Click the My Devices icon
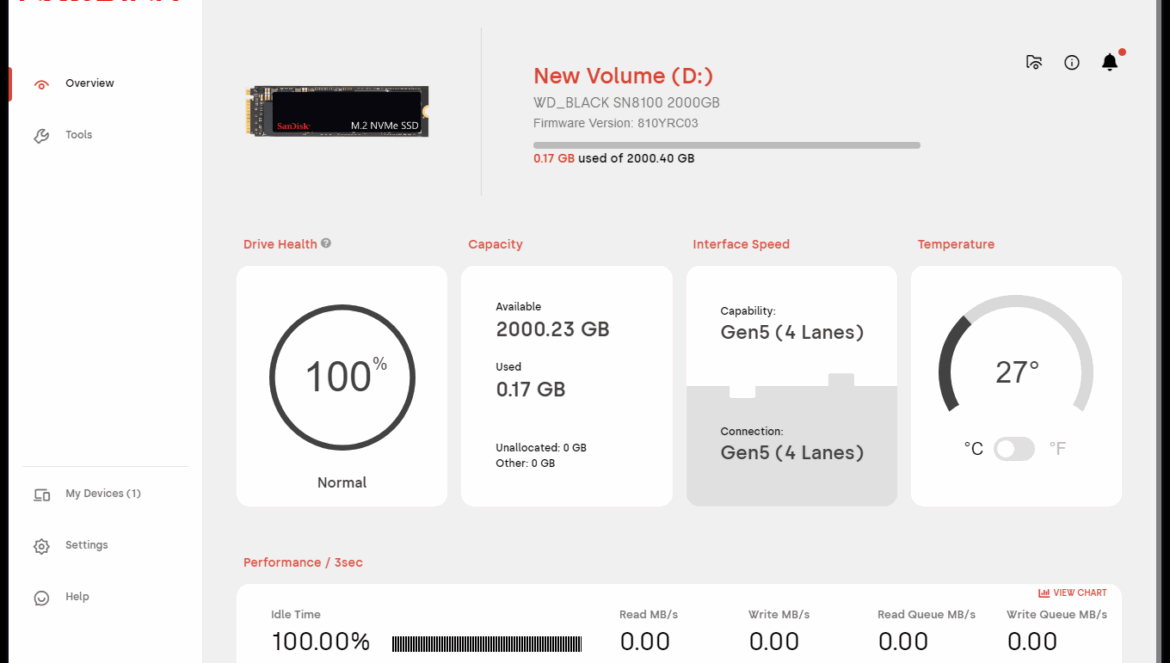Image resolution: width=1170 pixels, height=663 pixels. 42,494
